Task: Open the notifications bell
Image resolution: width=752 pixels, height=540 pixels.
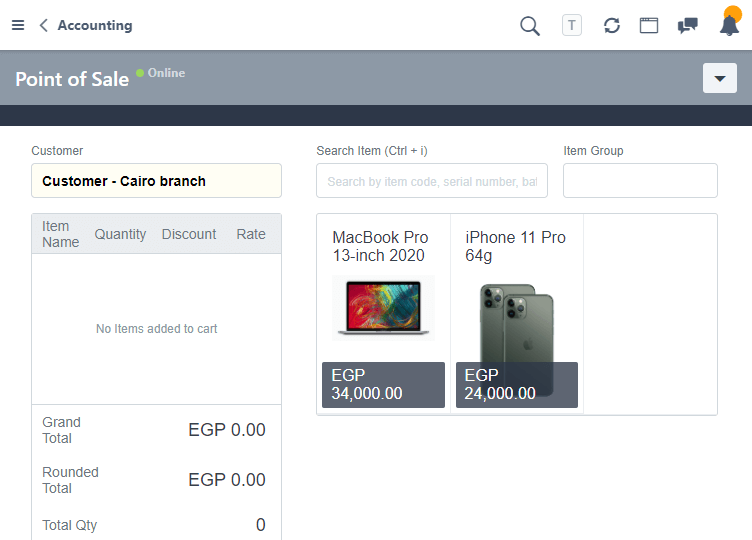Action: [729, 25]
